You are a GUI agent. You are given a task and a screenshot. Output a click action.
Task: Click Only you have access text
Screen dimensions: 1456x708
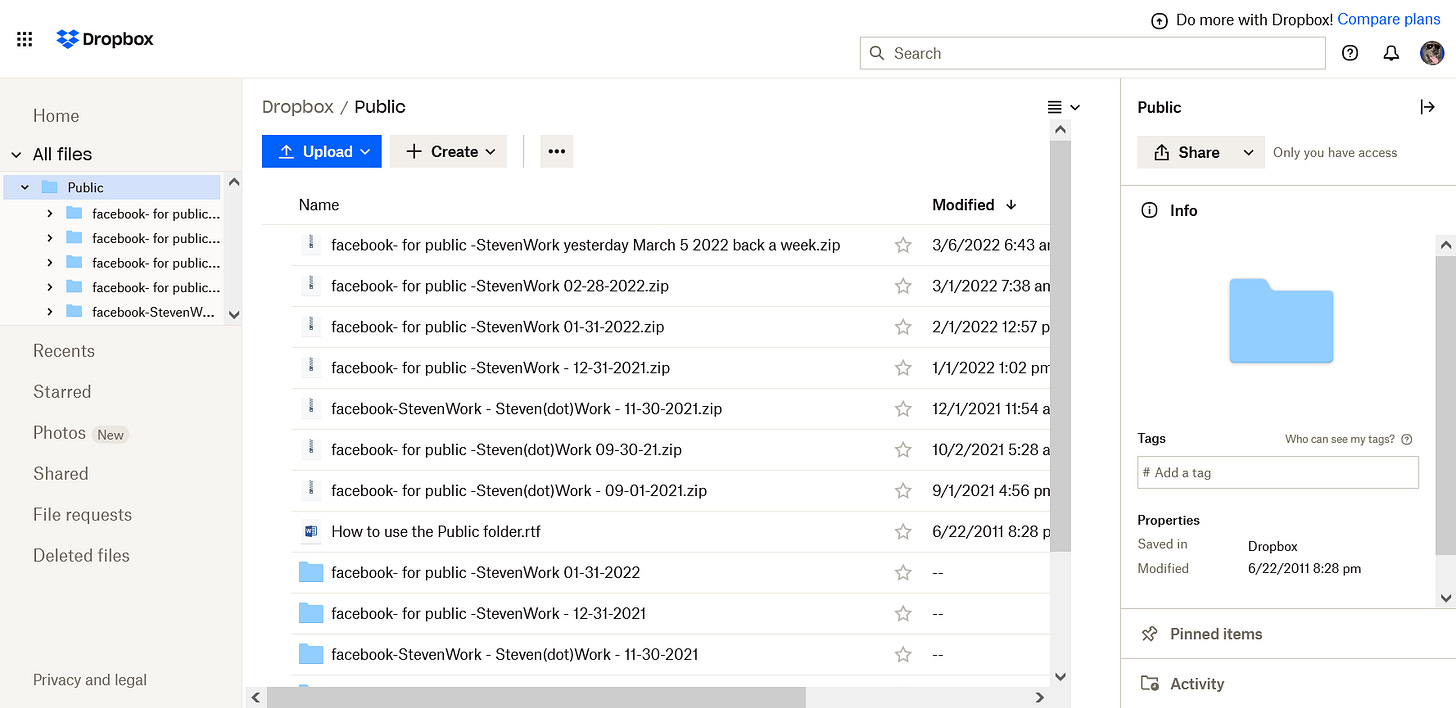click(1335, 153)
